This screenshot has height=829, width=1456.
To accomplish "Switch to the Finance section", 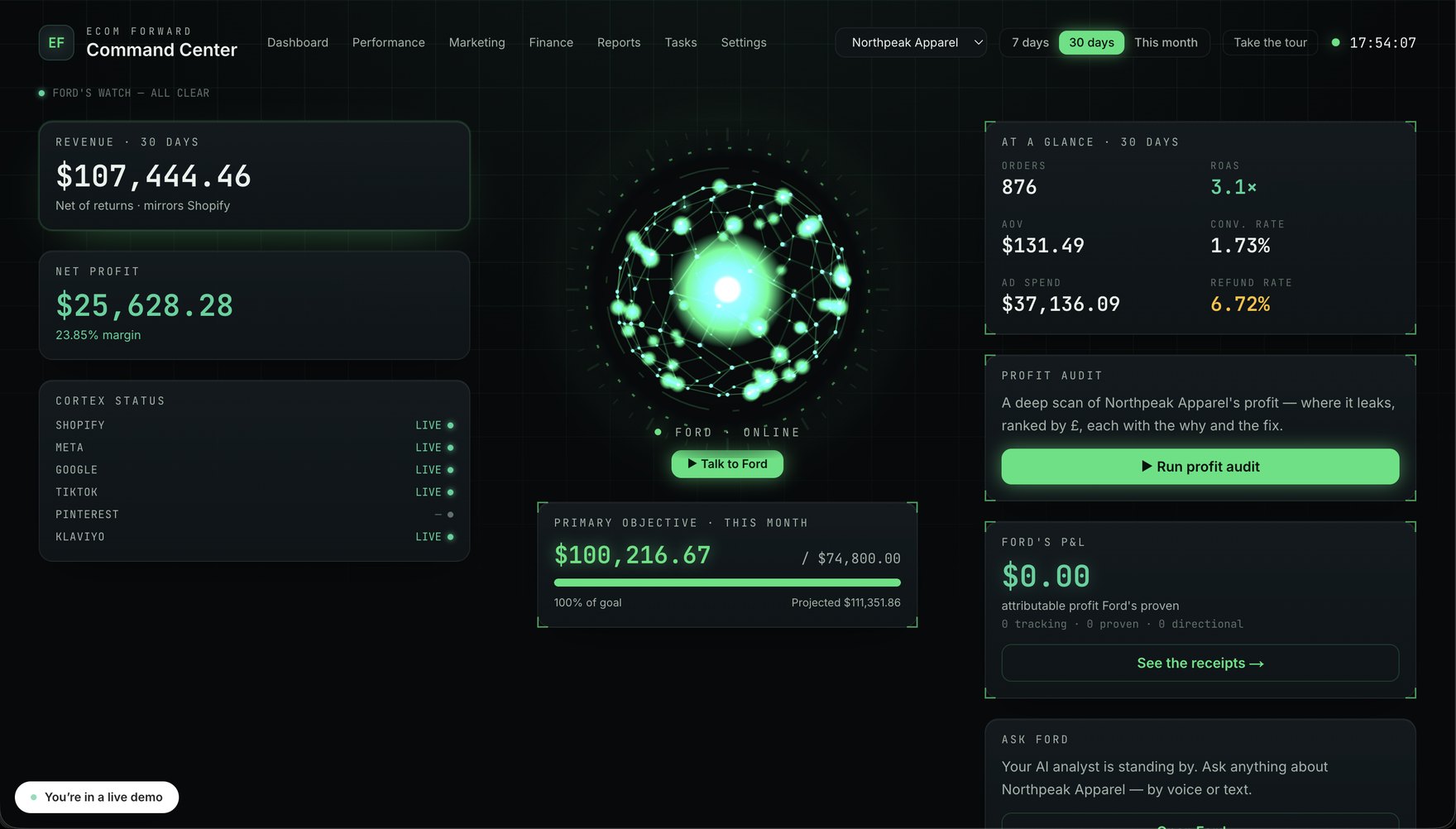I will [x=551, y=42].
